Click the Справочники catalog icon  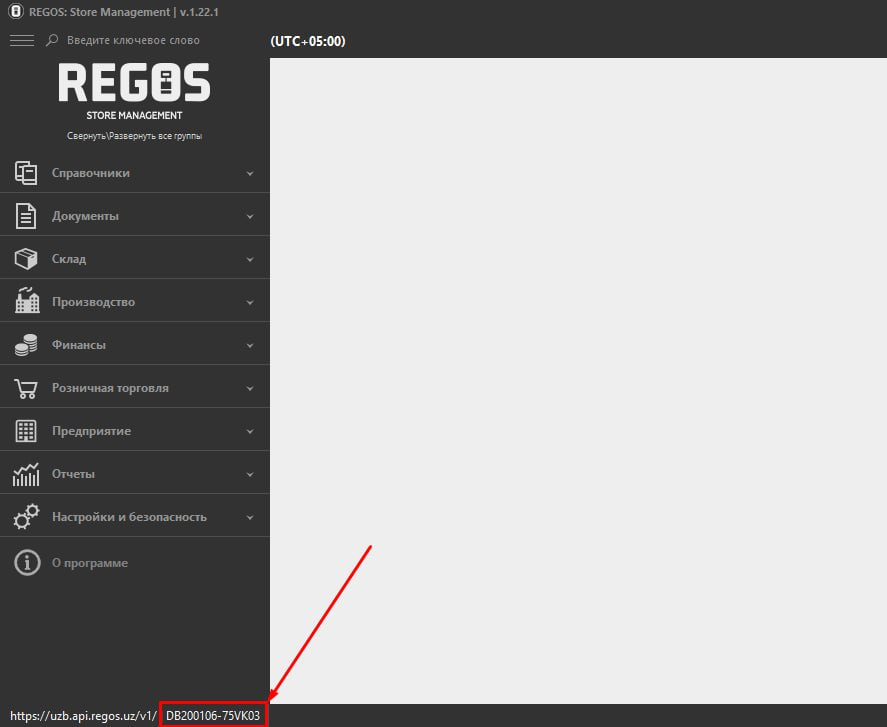tap(26, 173)
